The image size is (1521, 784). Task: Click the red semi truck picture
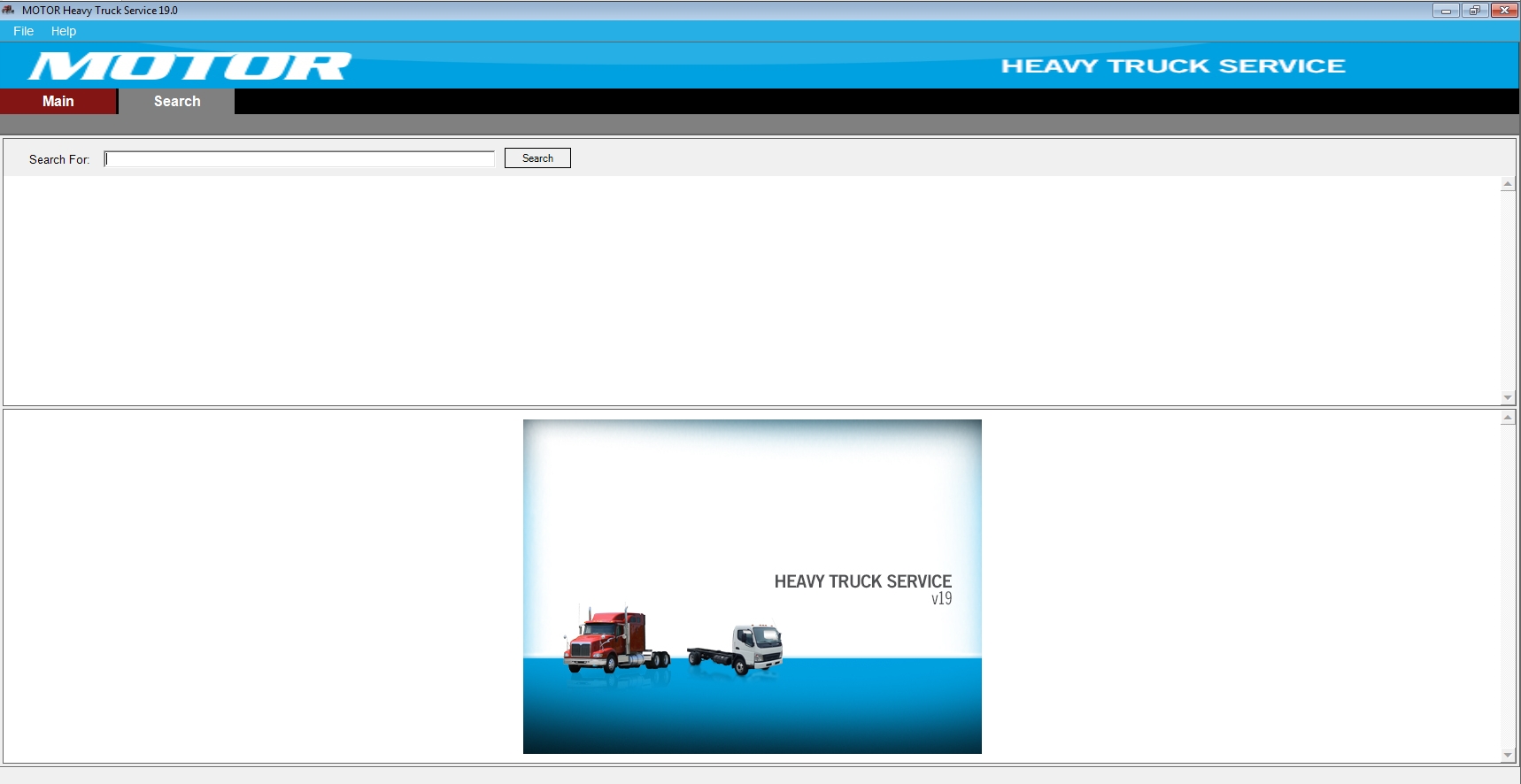pyautogui.click(x=616, y=641)
